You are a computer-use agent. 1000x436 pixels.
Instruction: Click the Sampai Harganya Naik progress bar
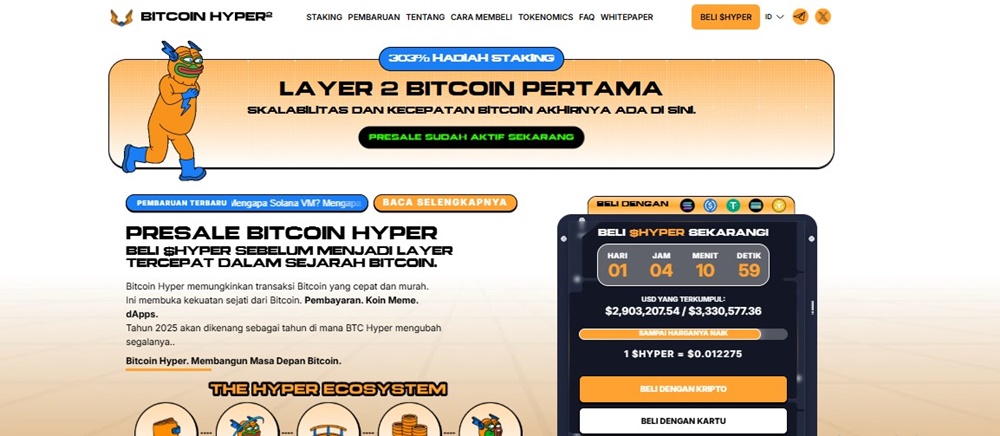click(x=683, y=334)
